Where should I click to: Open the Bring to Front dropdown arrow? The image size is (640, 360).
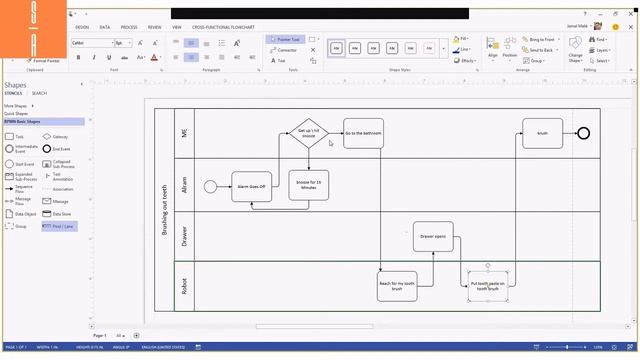[x=558, y=40]
